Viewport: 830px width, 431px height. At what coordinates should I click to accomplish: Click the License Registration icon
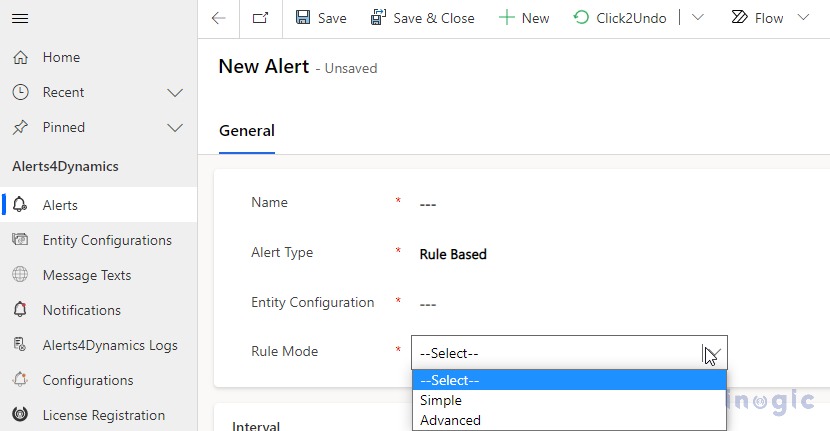[x=20, y=414]
